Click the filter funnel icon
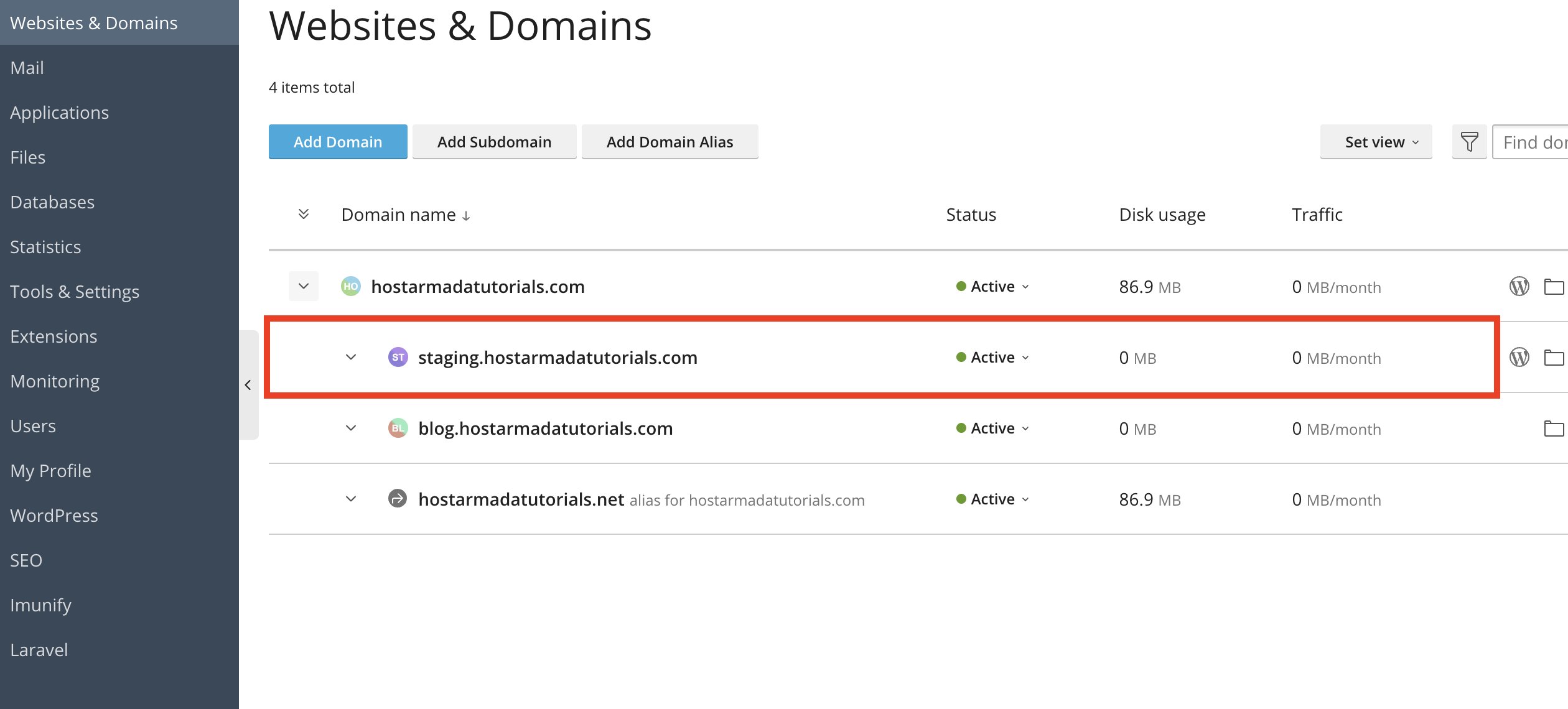 pyautogui.click(x=1469, y=142)
